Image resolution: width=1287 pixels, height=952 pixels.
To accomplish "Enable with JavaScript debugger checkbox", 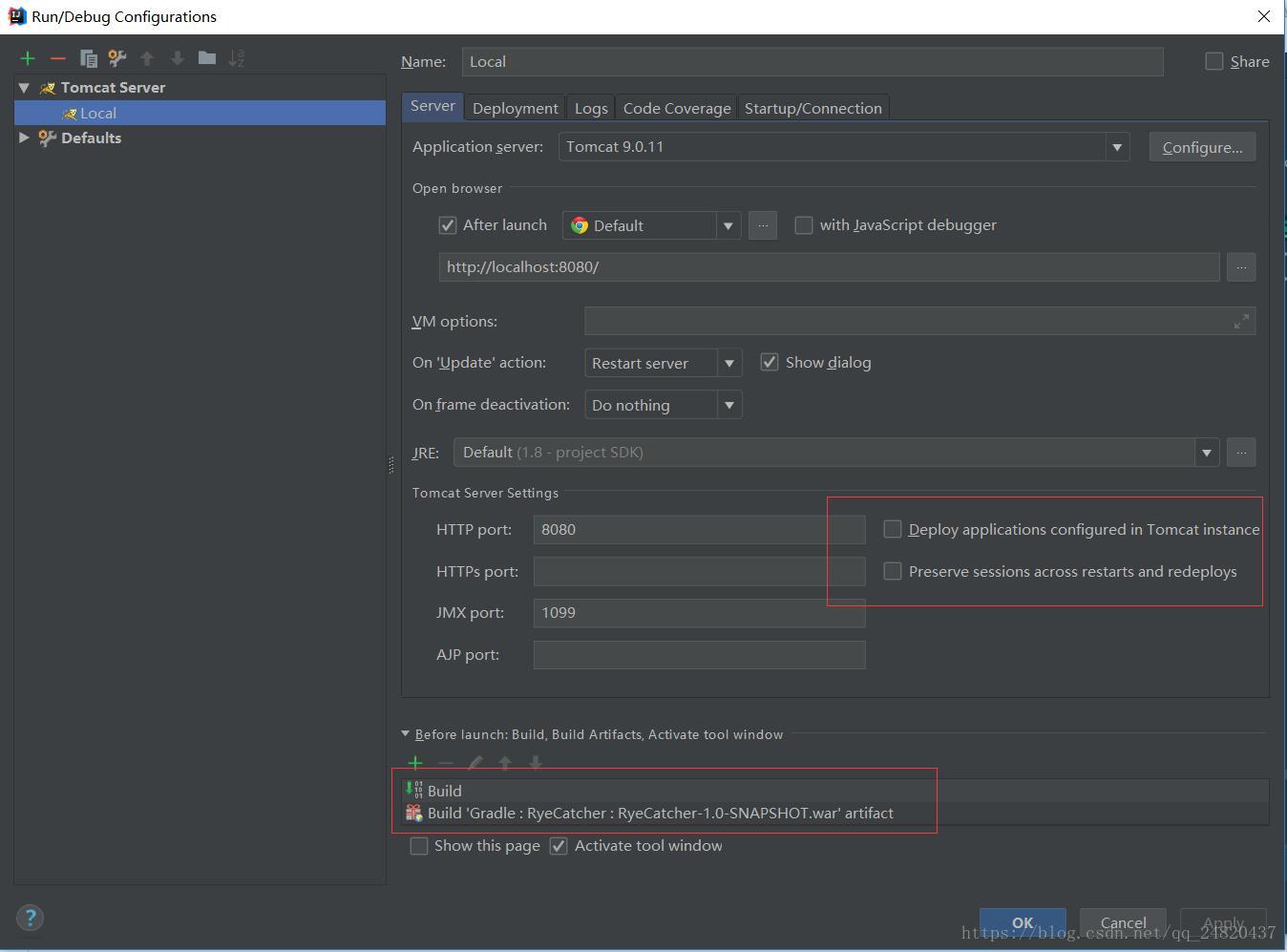I will click(x=804, y=225).
